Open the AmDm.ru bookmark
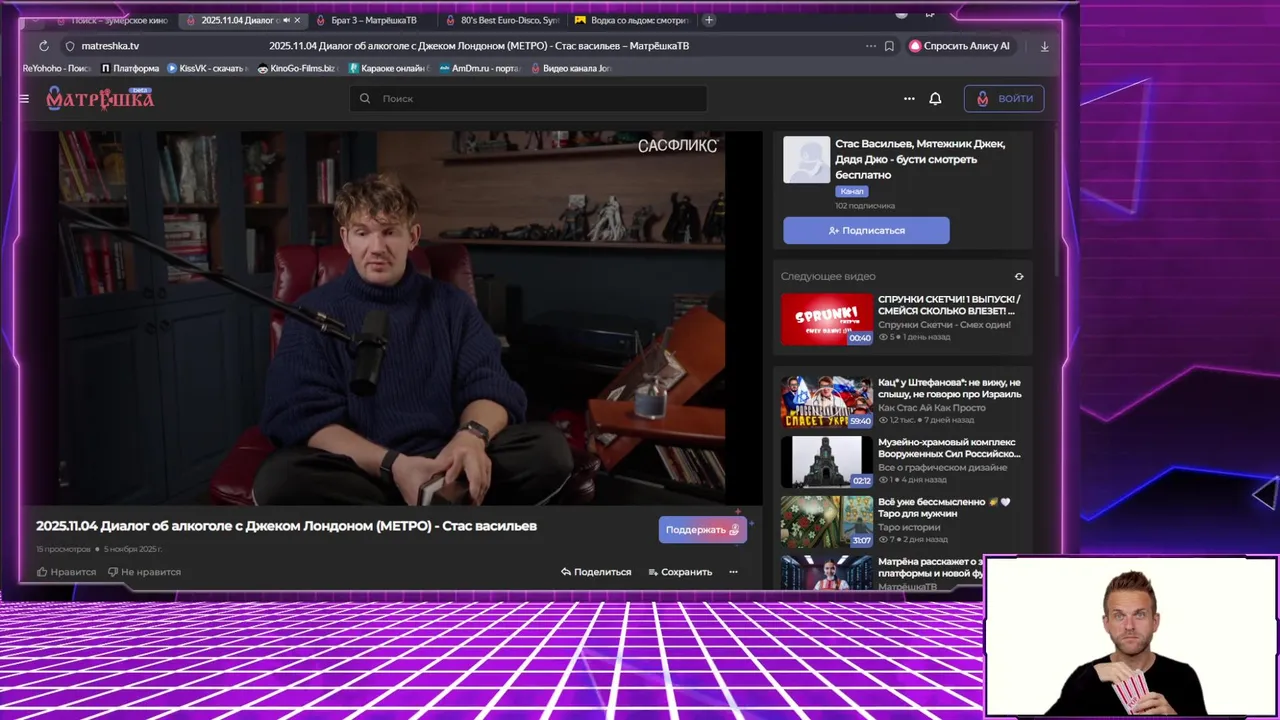 point(480,68)
